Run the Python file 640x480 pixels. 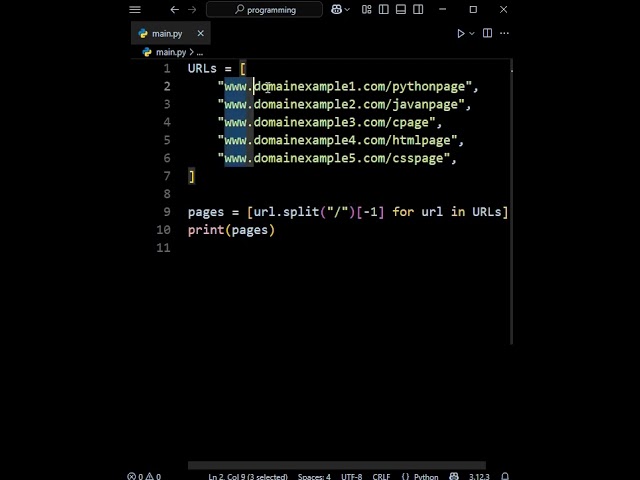[x=461, y=33]
